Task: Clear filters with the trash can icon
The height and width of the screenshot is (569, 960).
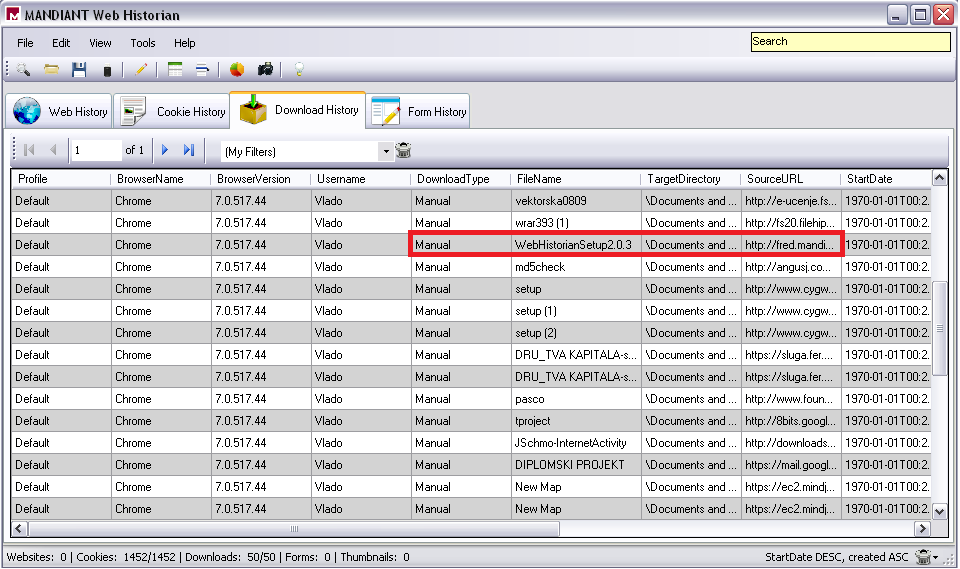Action: (404, 151)
